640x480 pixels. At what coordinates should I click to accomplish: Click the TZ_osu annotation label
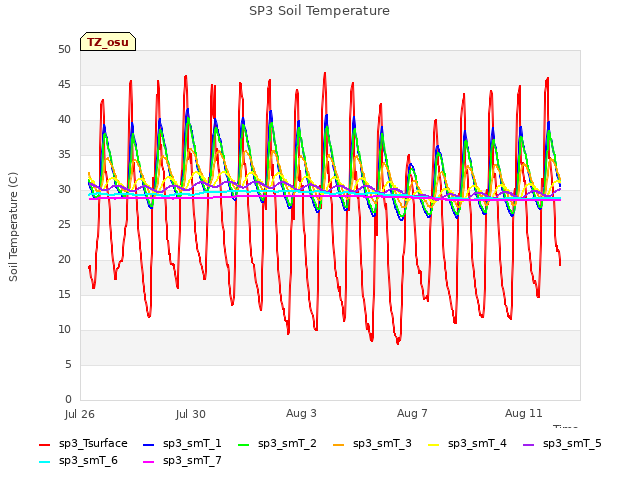tap(108, 42)
